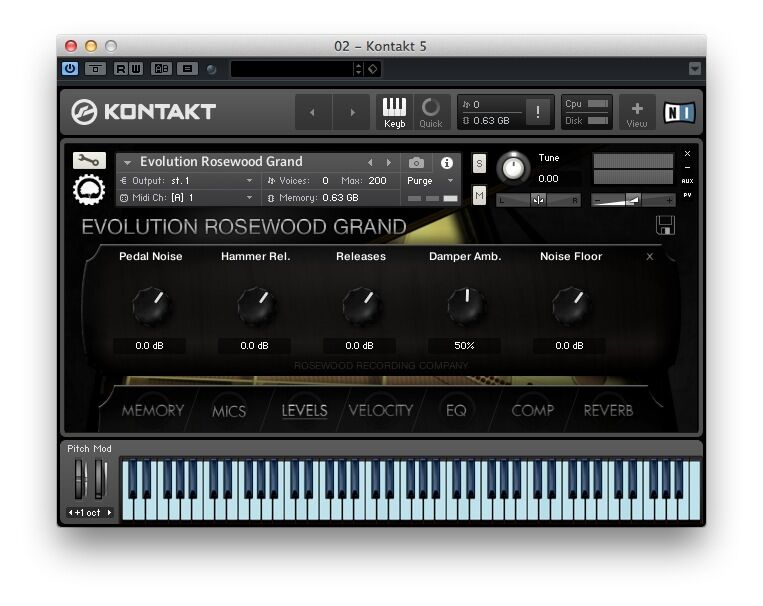Switch to the MICS tab
Screen dimensions: 763x606
click(x=229, y=411)
